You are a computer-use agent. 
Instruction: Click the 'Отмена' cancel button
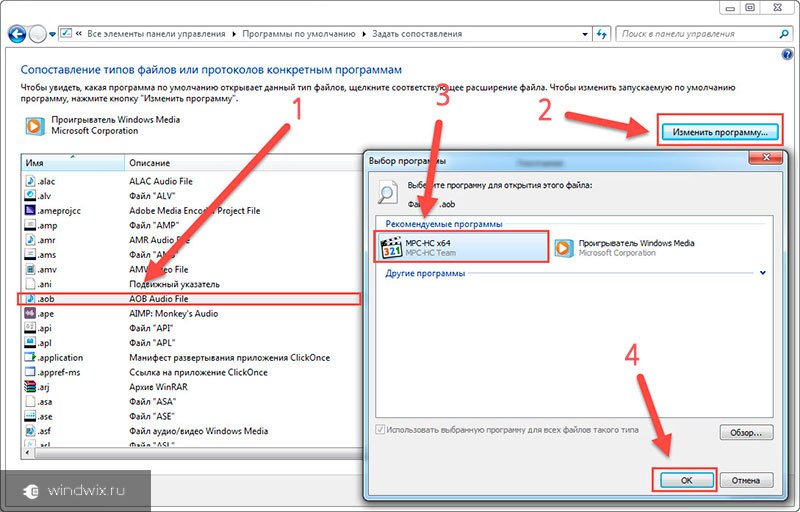(x=746, y=480)
